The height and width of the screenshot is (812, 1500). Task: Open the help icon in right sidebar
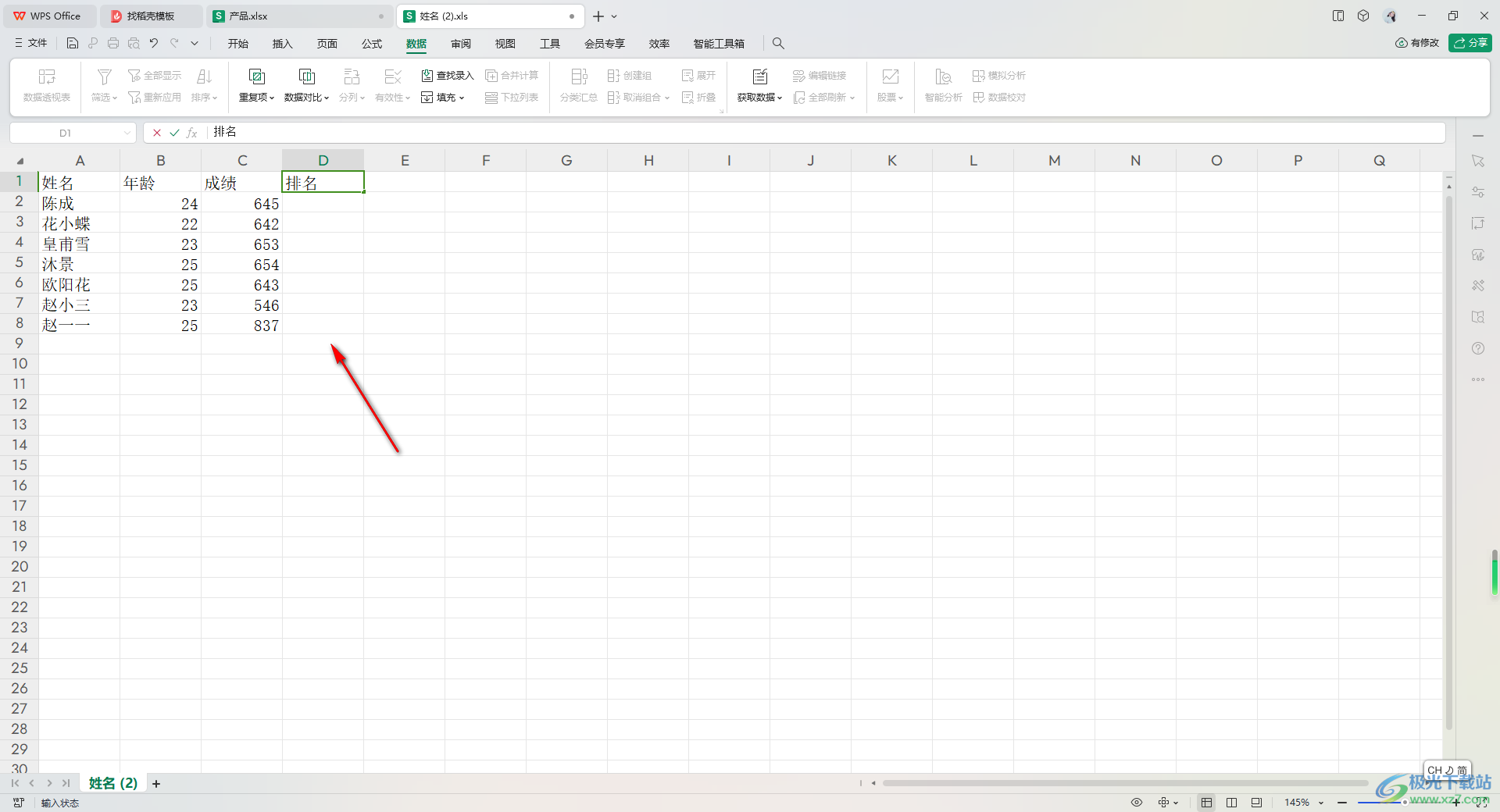click(x=1478, y=348)
